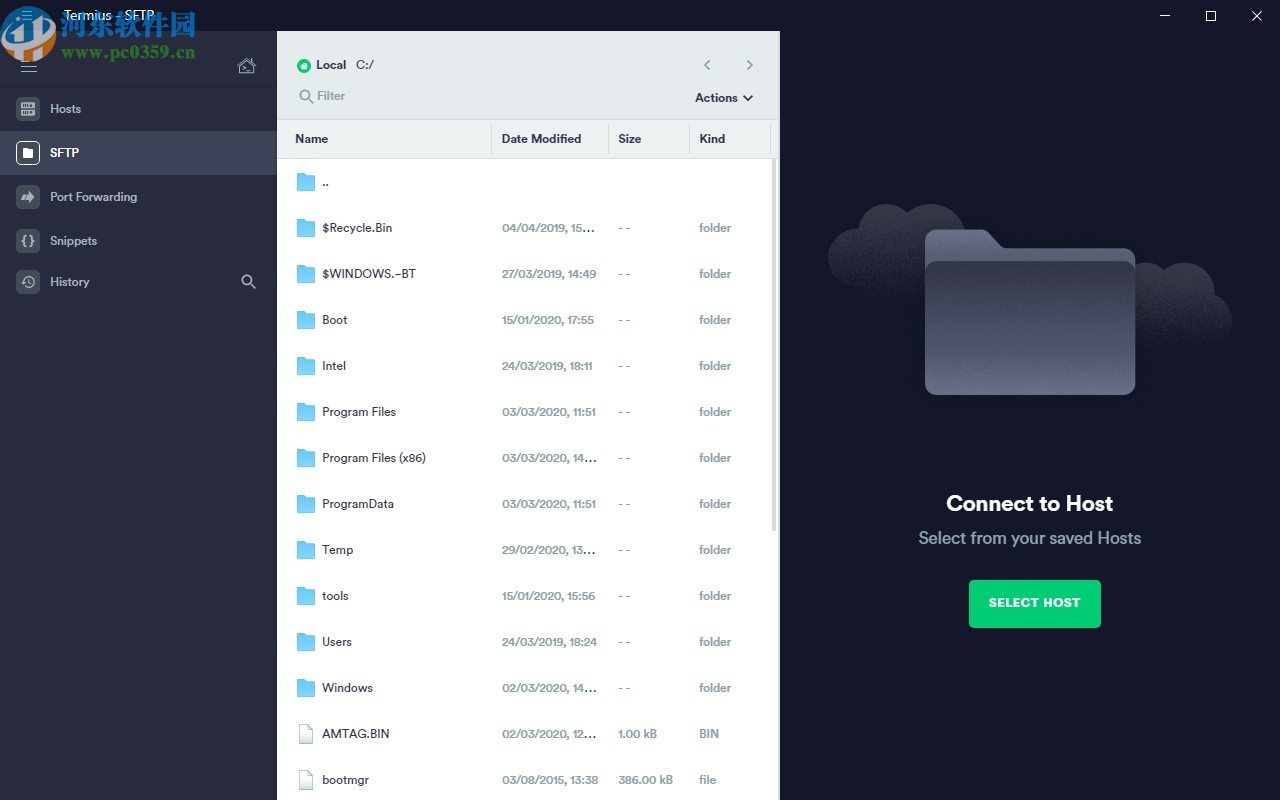This screenshot has width=1280, height=800.
Task: Select the 'Intel' folder name
Action: (x=334, y=366)
